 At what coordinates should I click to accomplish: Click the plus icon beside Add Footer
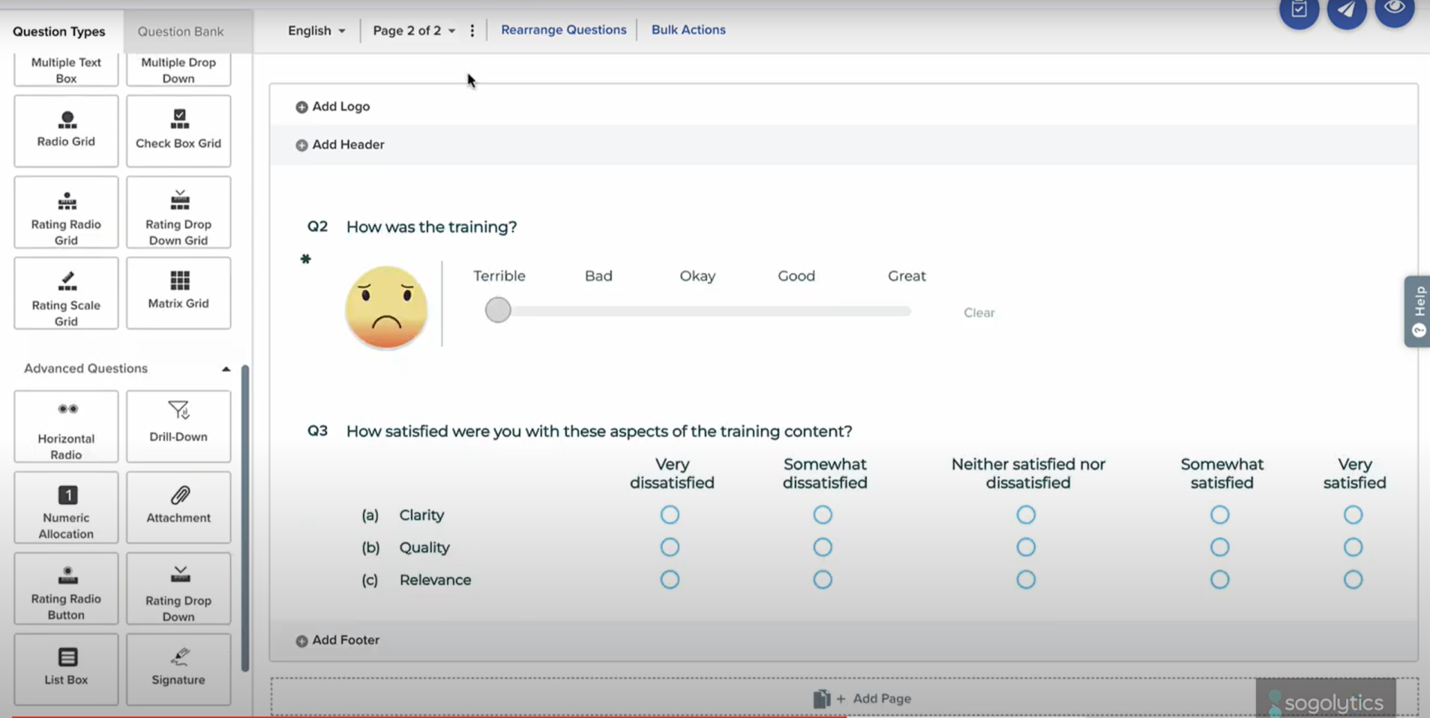pyautogui.click(x=301, y=641)
